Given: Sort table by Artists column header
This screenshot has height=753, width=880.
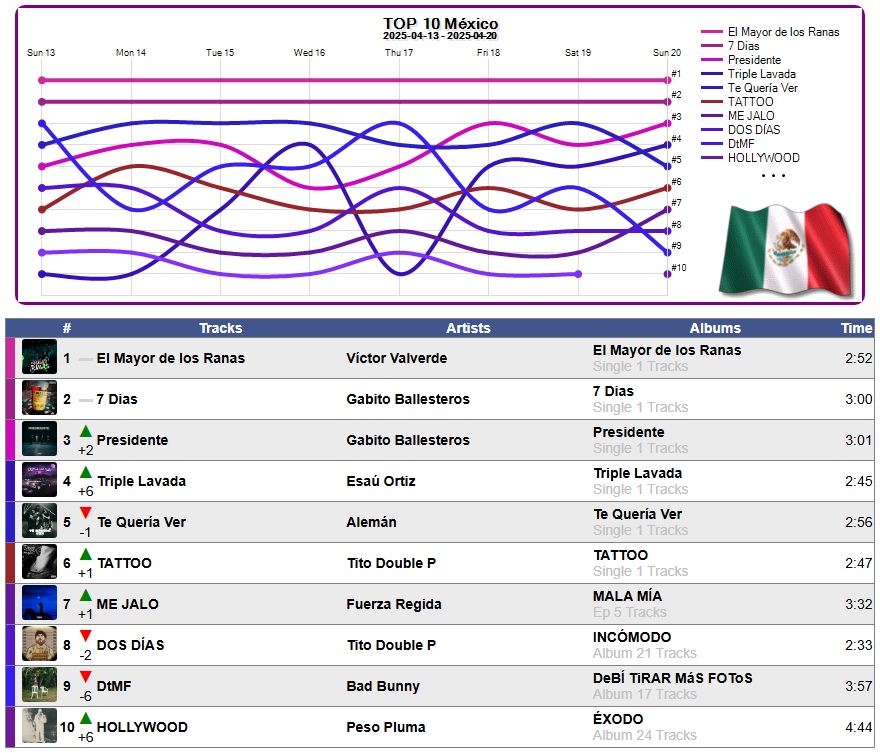Looking at the screenshot, I should pos(468,328).
